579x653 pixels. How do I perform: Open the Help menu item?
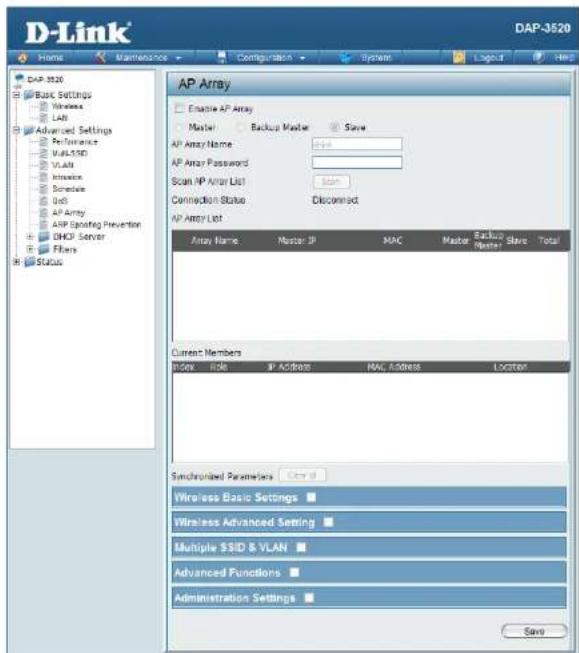tap(564, 57)
